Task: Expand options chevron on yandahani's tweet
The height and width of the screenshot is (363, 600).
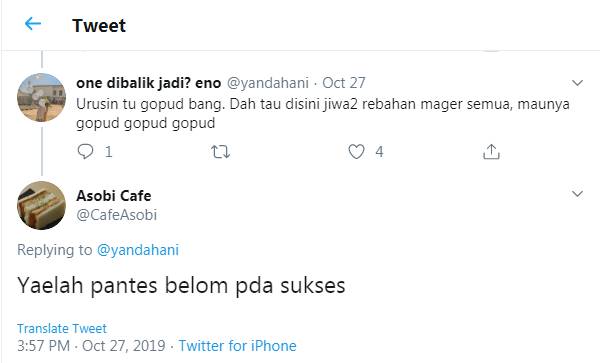Action: point(577,83)
